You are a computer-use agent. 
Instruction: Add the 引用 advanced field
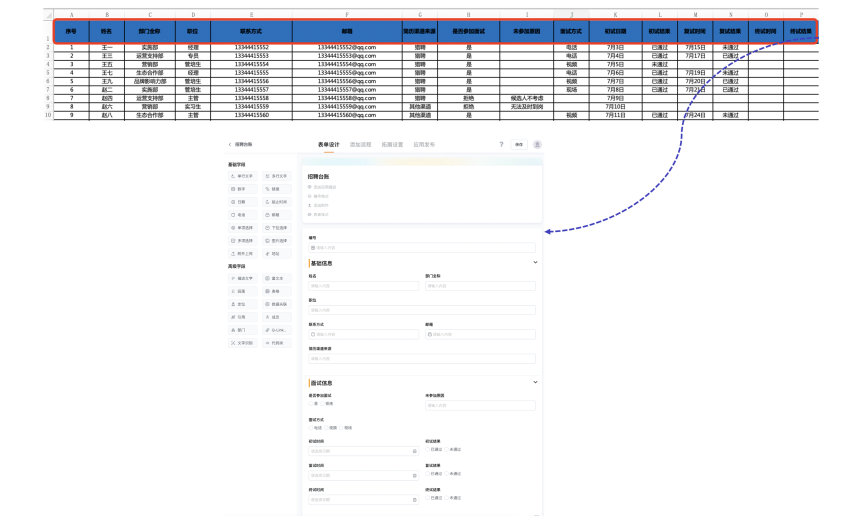pos(242,317)
